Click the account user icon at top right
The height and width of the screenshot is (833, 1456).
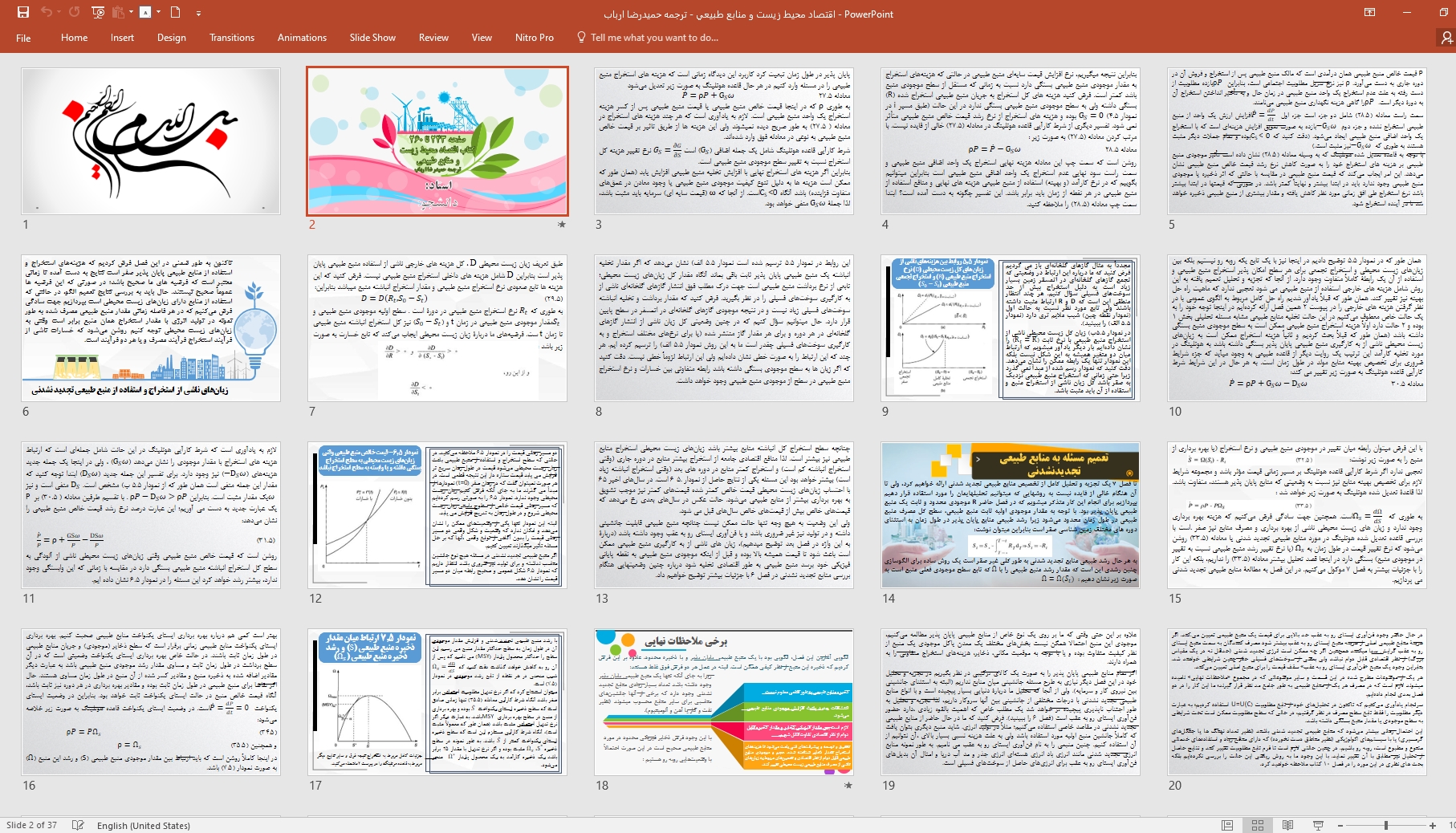pyautogui.click(x=1446, y=38)
